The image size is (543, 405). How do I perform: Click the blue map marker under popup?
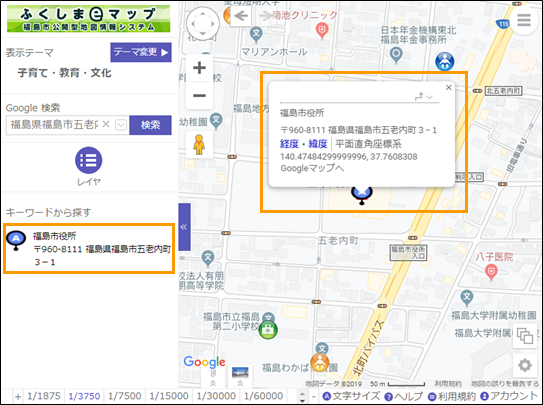pyautogui.click(x=362, y=195)
